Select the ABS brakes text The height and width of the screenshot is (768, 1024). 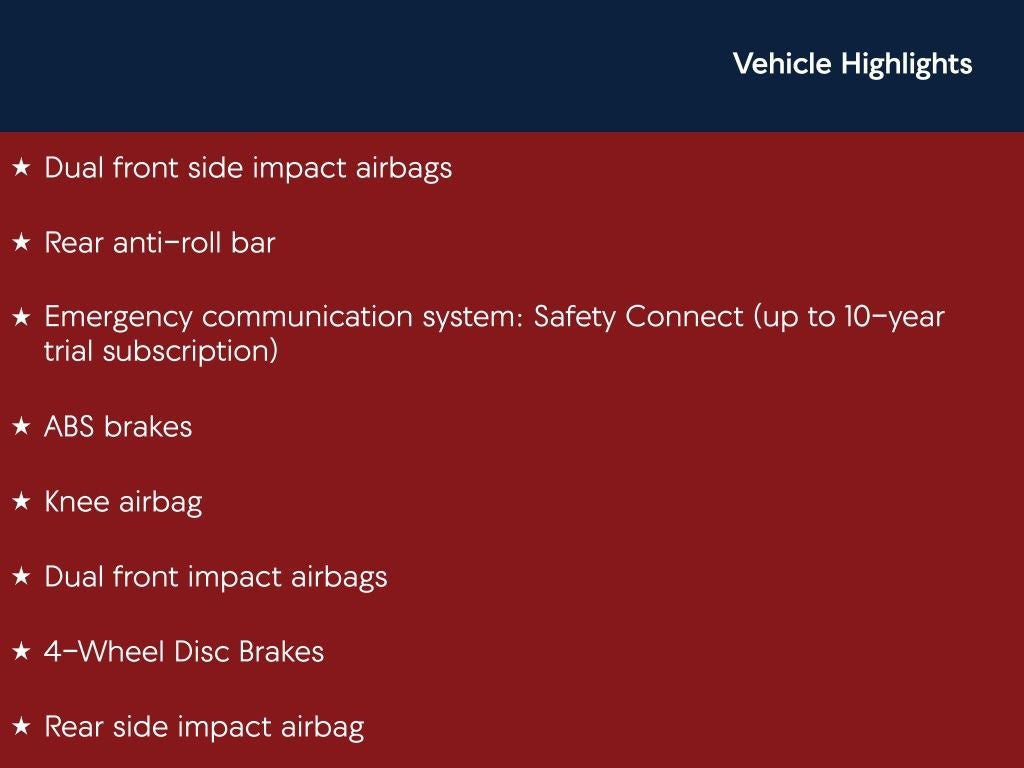click(x=118, y=427)
